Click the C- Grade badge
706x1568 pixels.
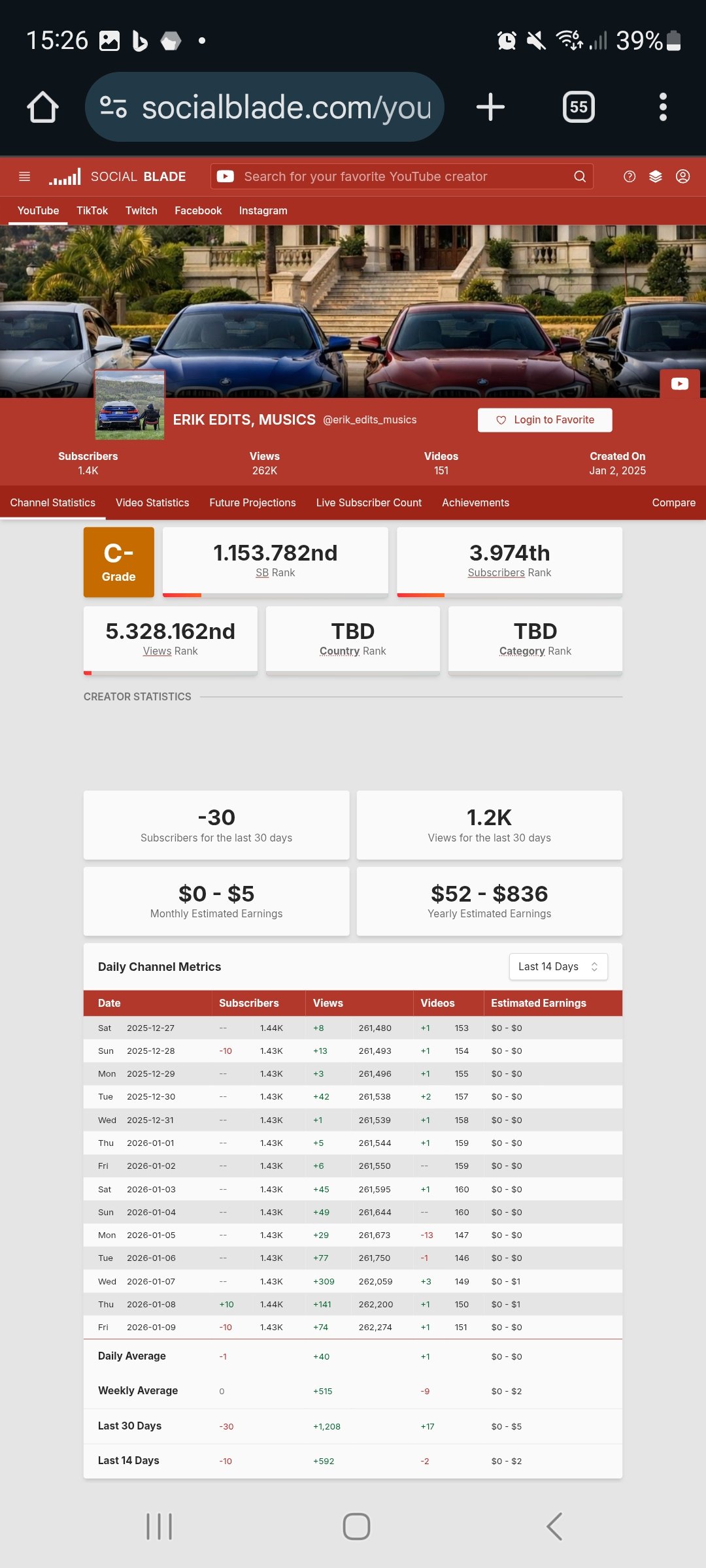coord(119,563)
